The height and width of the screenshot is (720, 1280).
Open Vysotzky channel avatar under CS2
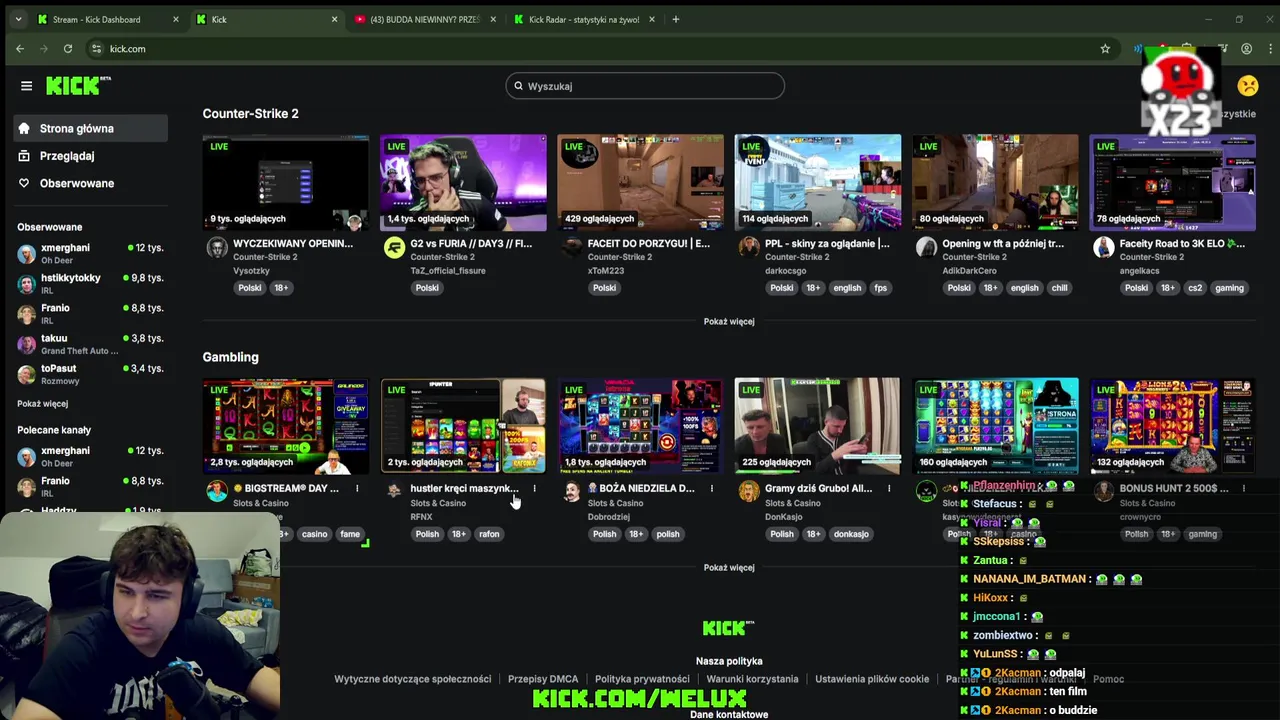pos(217,247)
